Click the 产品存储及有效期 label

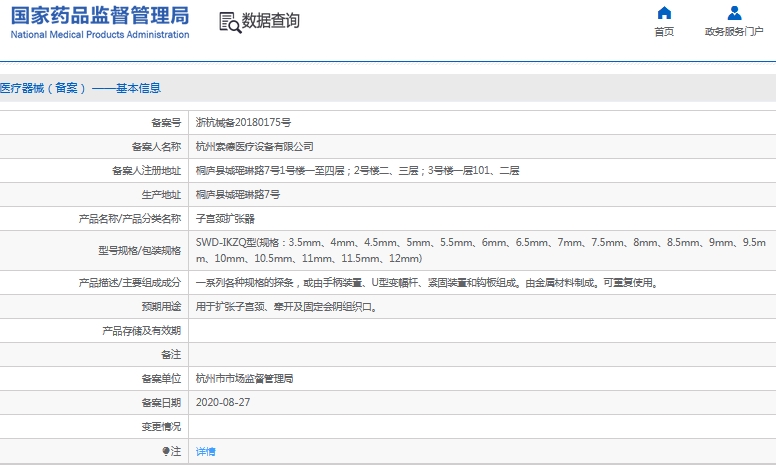(x=142, y=330)
